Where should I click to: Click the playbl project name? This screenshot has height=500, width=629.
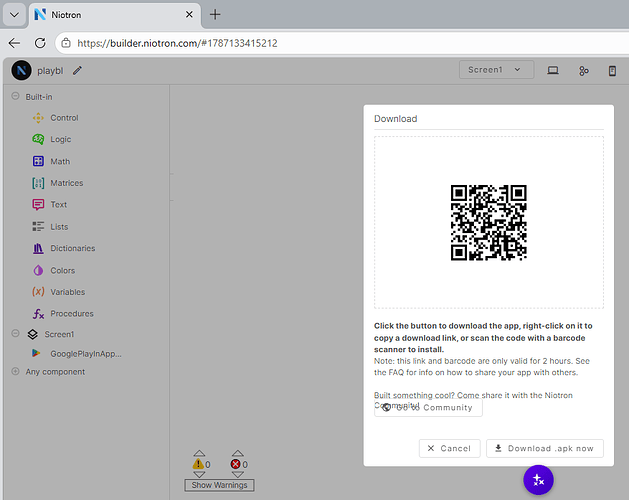coord(50,71)
